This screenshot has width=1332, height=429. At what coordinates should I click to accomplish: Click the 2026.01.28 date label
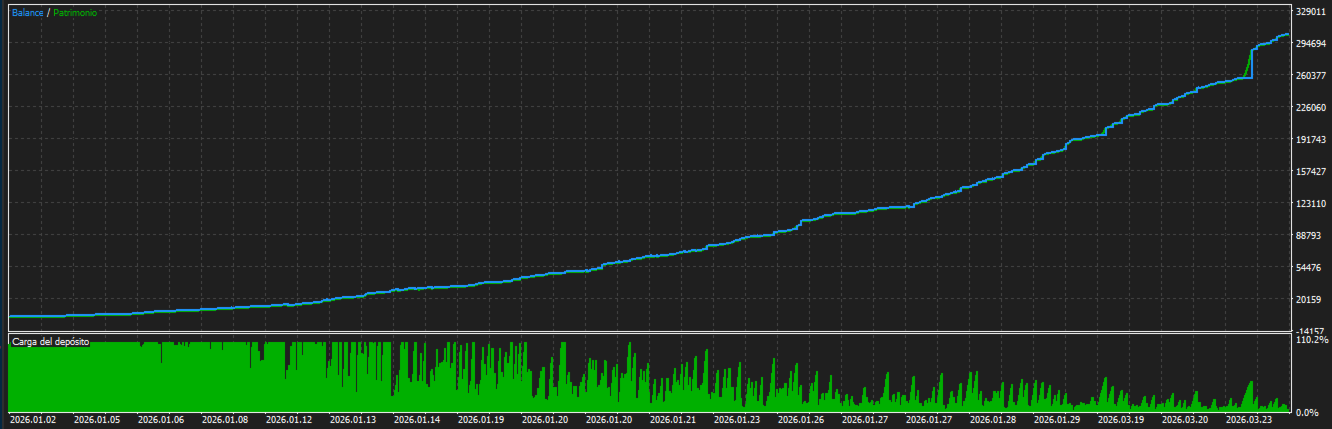pos(993,421)
